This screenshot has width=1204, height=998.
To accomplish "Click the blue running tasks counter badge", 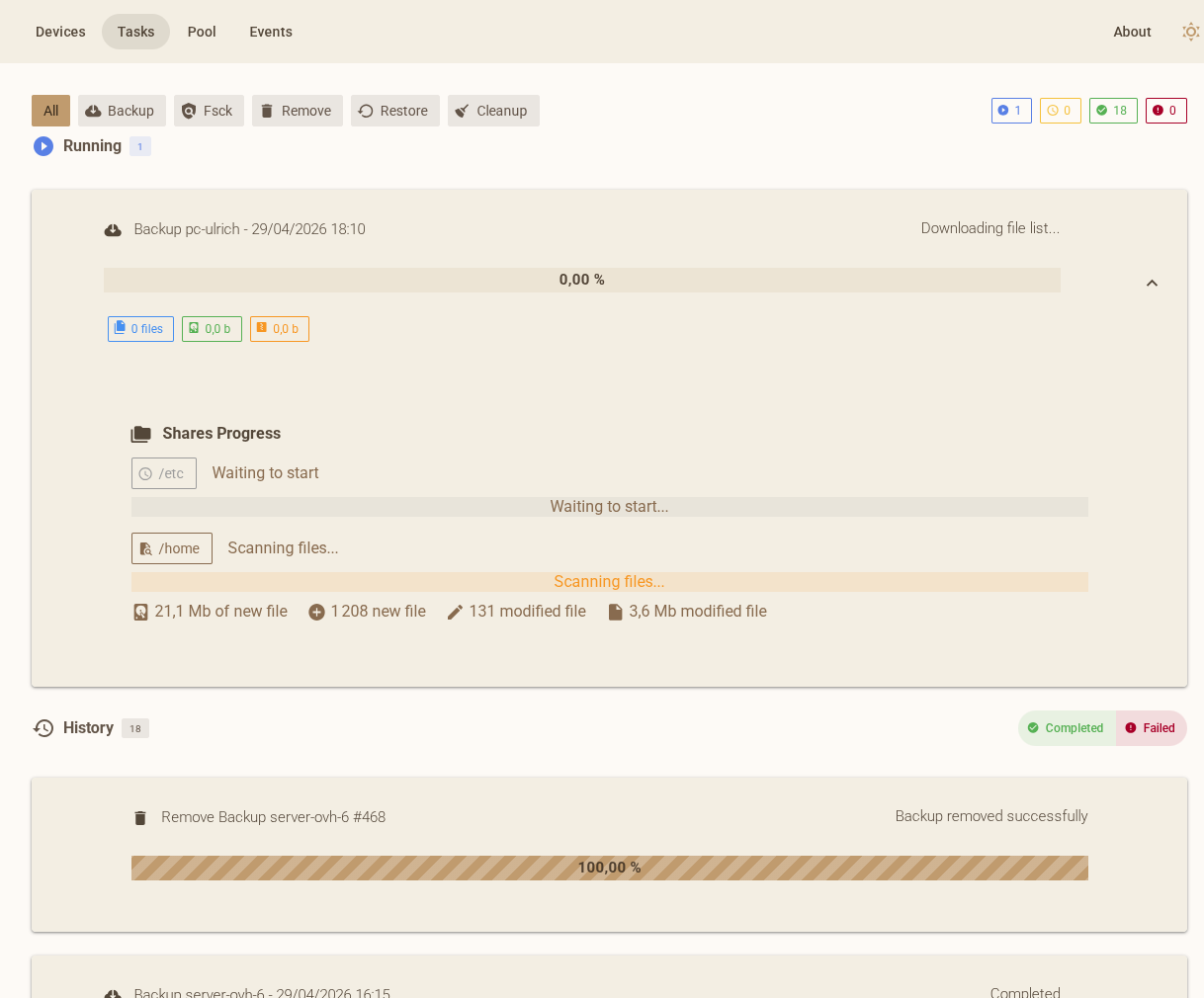I will [x=1010, y=111].
